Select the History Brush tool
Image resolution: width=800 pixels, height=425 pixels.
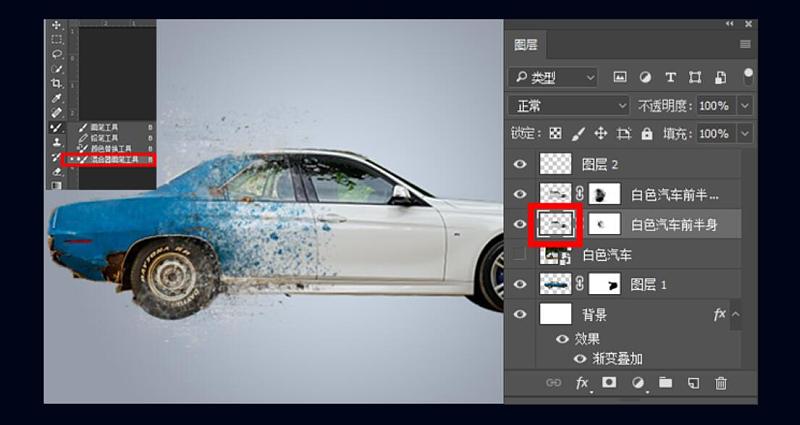tap(57, 157)
